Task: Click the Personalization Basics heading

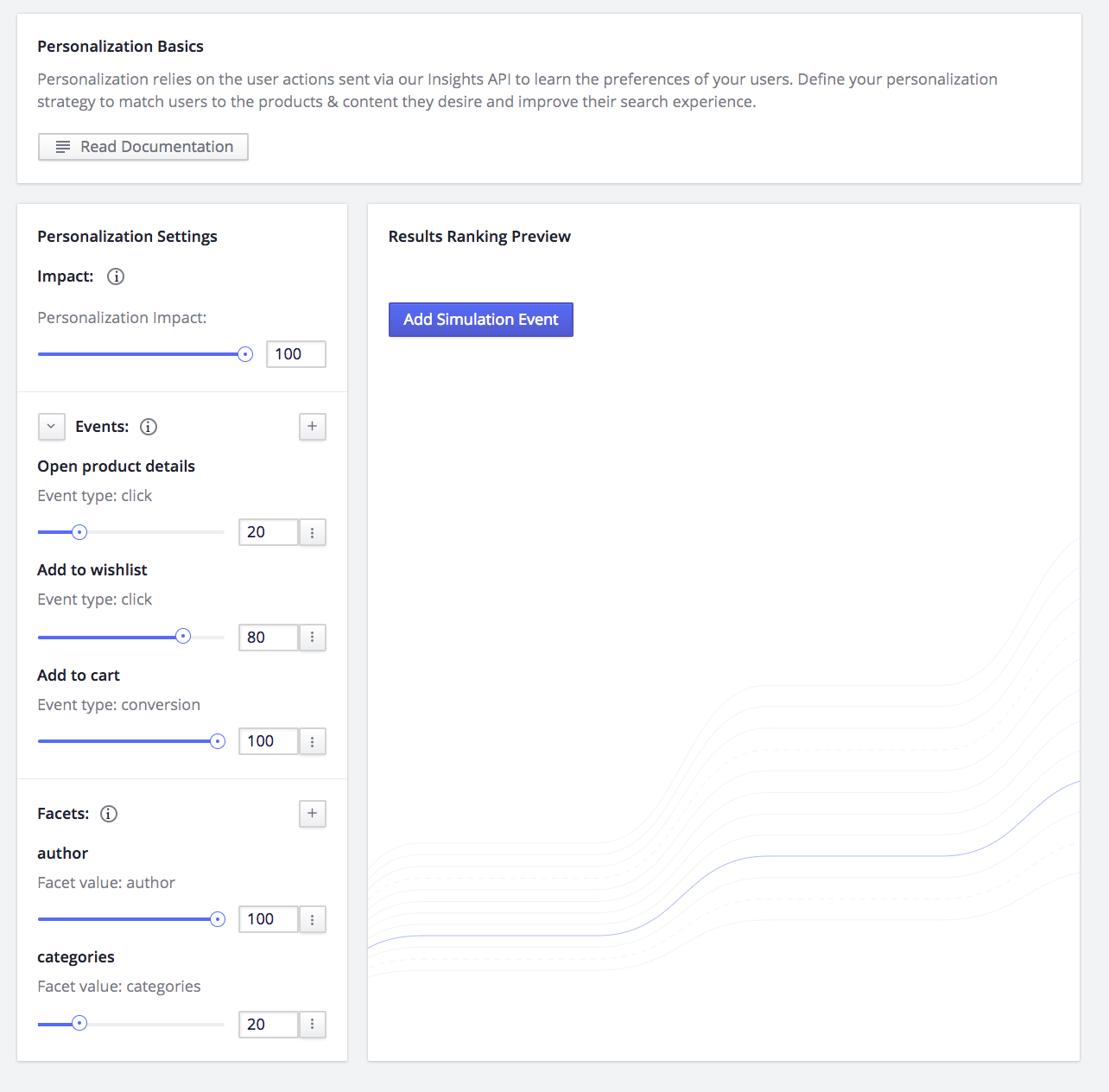Action: tap(120, 47)
